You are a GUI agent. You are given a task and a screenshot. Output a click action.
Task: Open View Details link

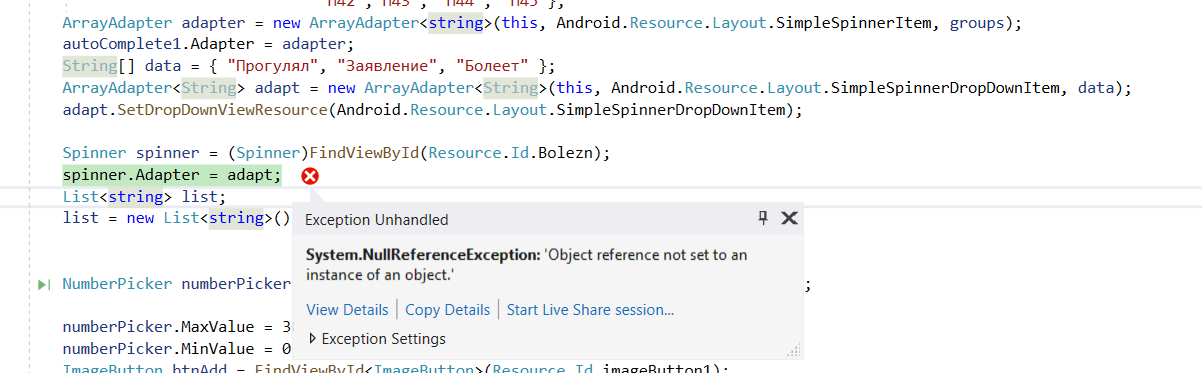347,310
